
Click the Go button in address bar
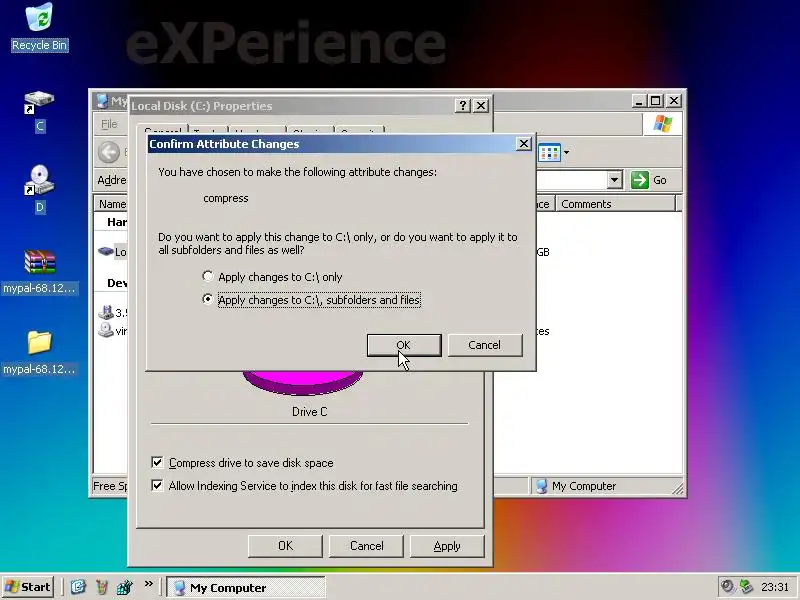point(651,180)
